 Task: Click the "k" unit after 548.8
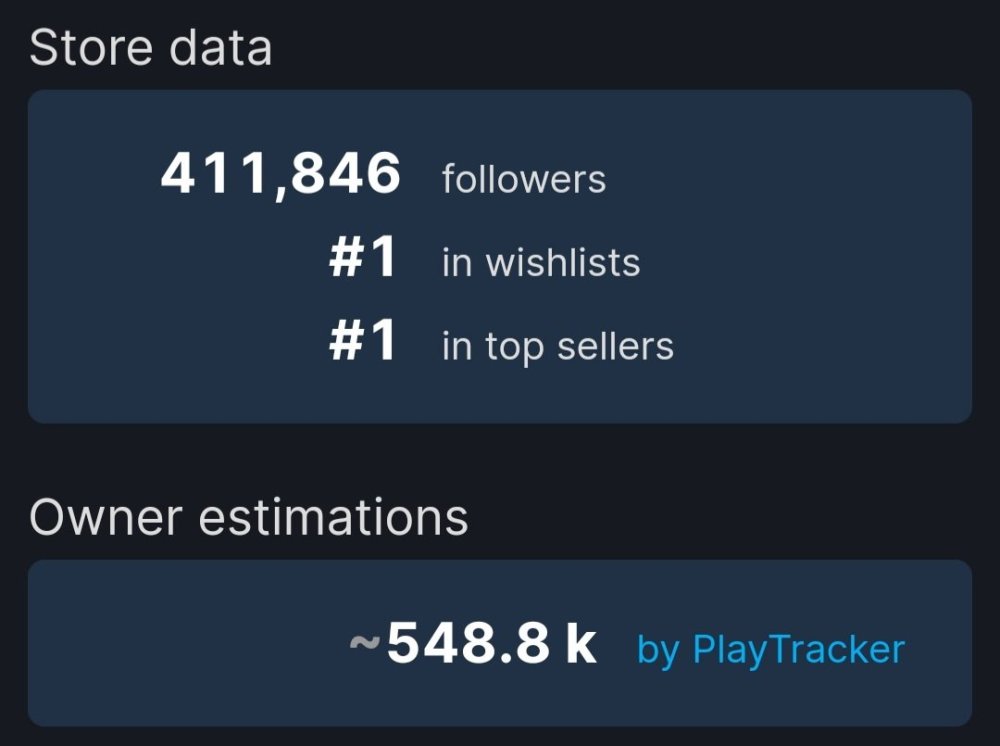click(x=581, y=645)
